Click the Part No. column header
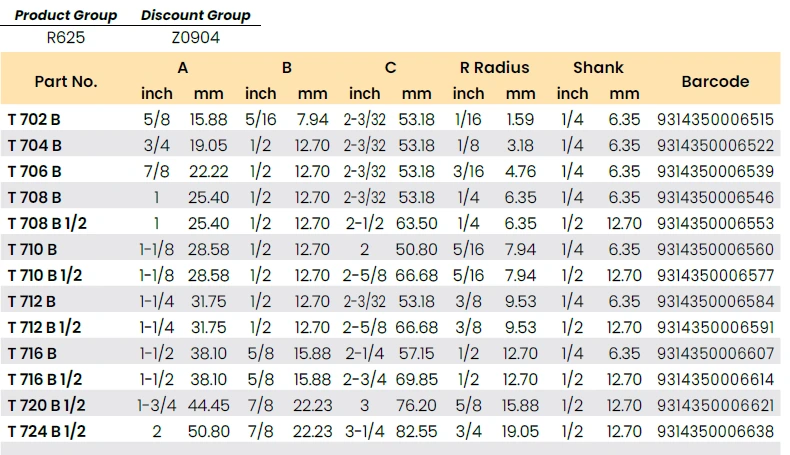This screenshot has height=455, width=790. point(66,81)
